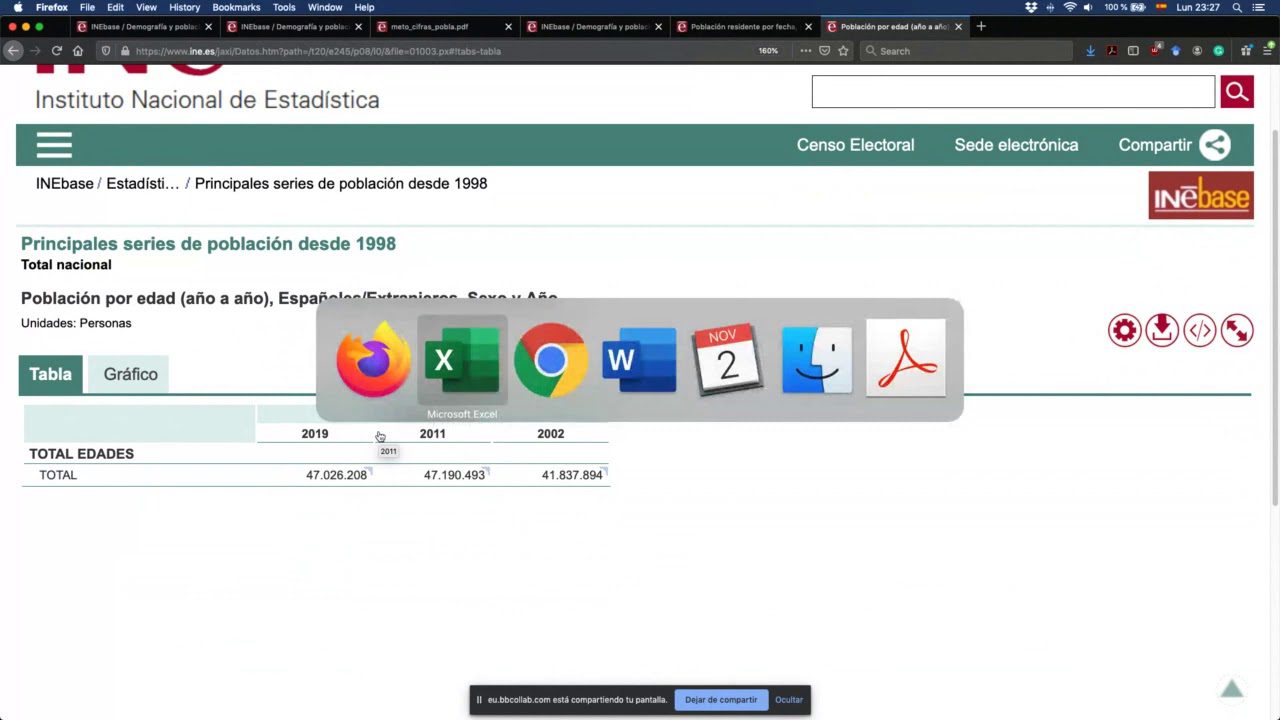Open page actions three-dot menu
The image size is (1280, 720).
click(806, 51)
